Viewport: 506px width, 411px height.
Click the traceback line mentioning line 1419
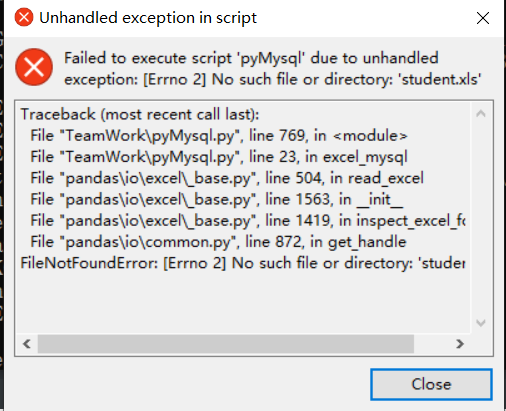(248, 221)
